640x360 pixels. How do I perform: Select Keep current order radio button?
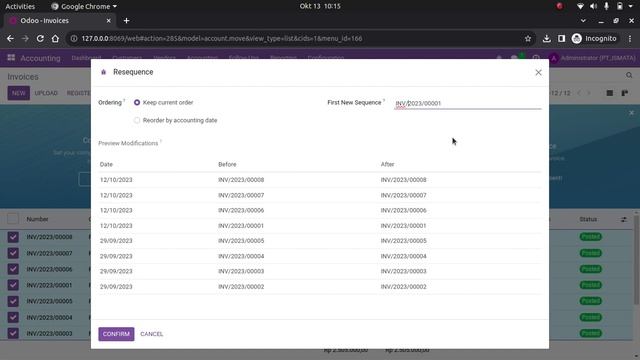(137, 102)
